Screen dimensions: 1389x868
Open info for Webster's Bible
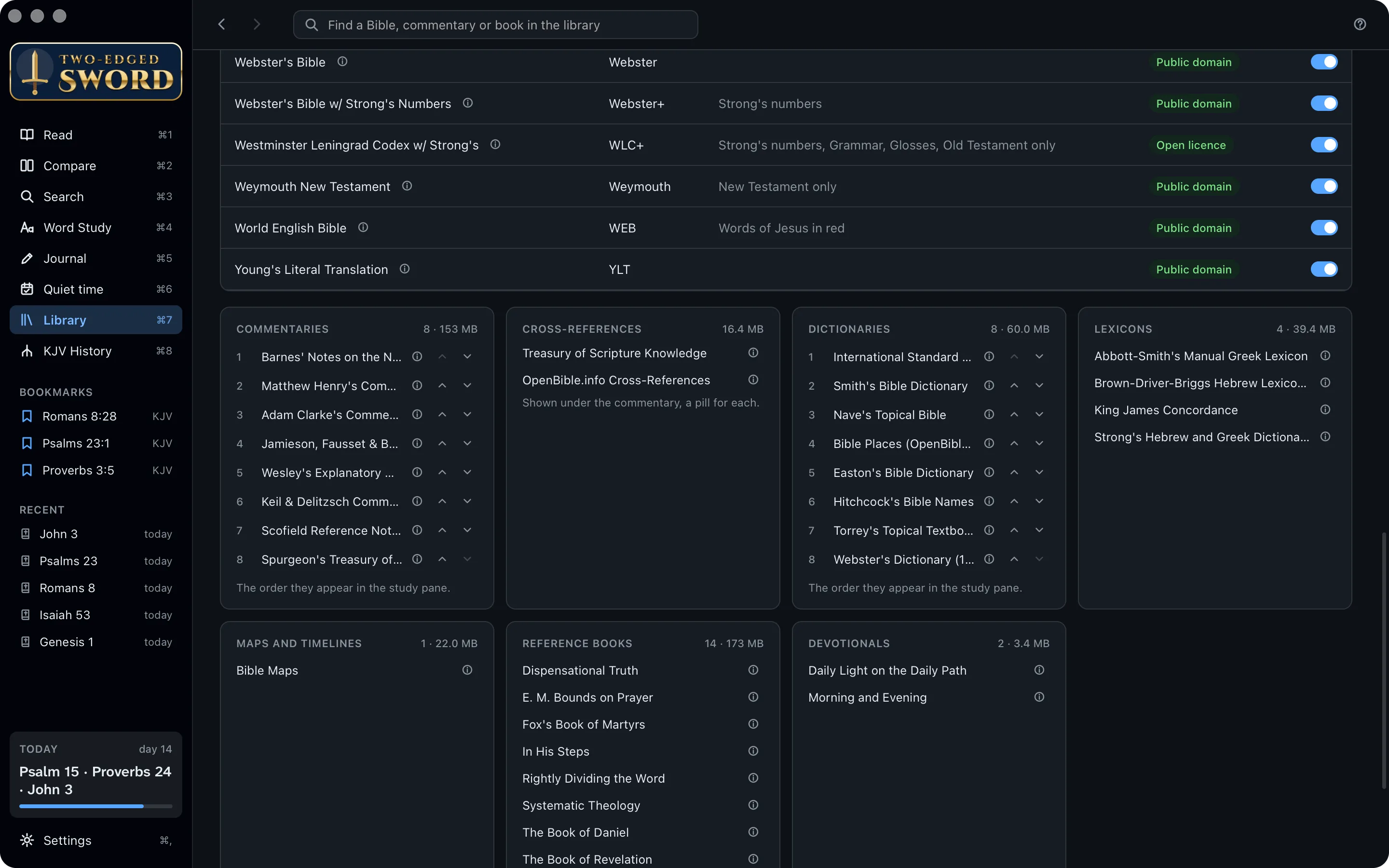[342, 61]
